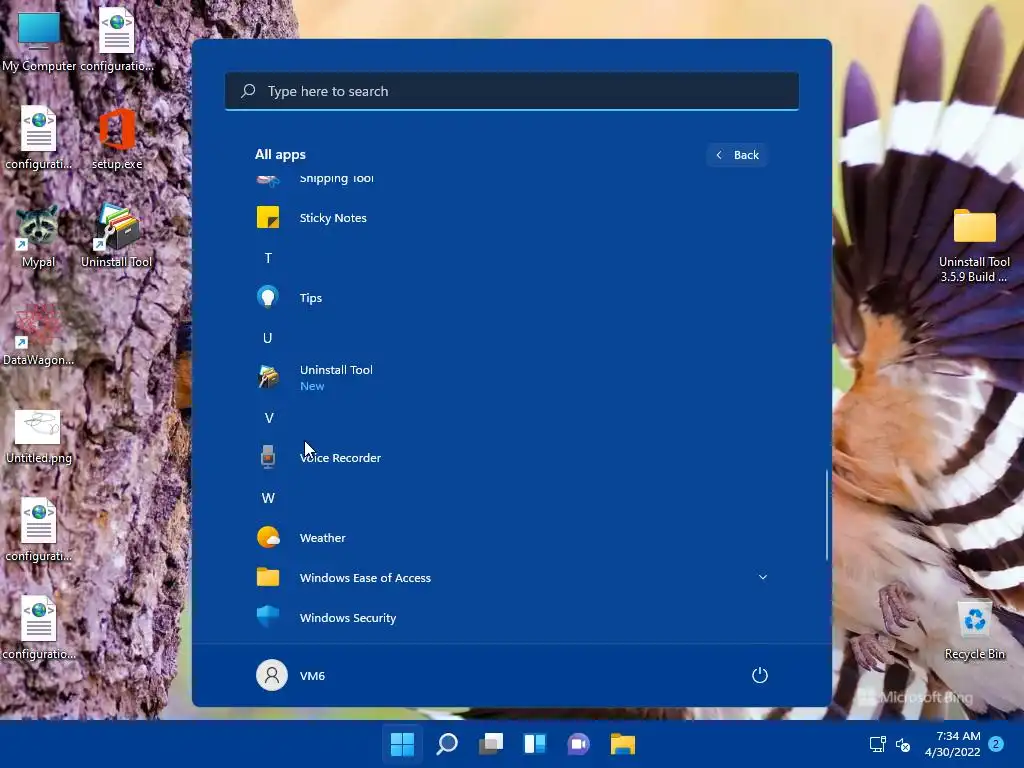Launch the Weather app icon
The height and width of the screenshot is (768, 1024).
click(268, 537)
